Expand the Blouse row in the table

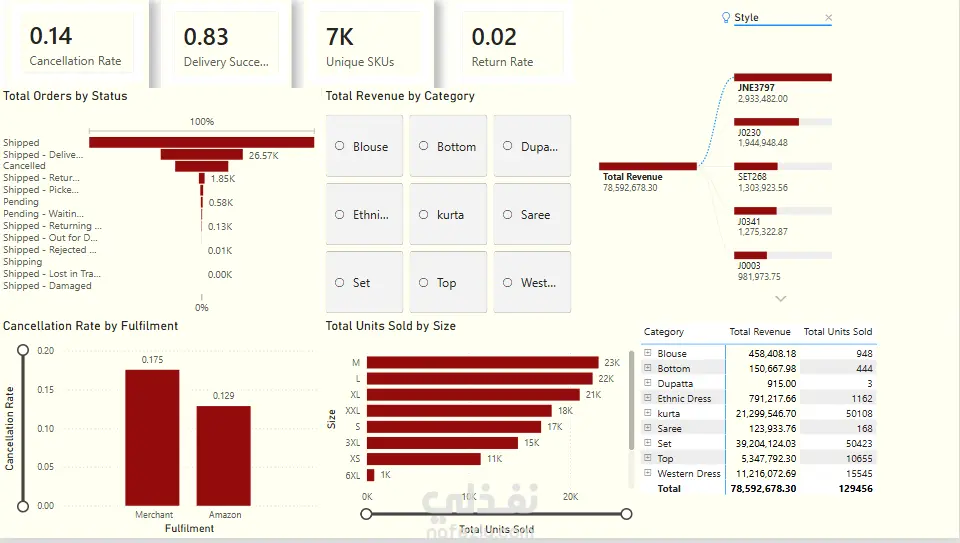pyautogui.click(x=648, y=353)
